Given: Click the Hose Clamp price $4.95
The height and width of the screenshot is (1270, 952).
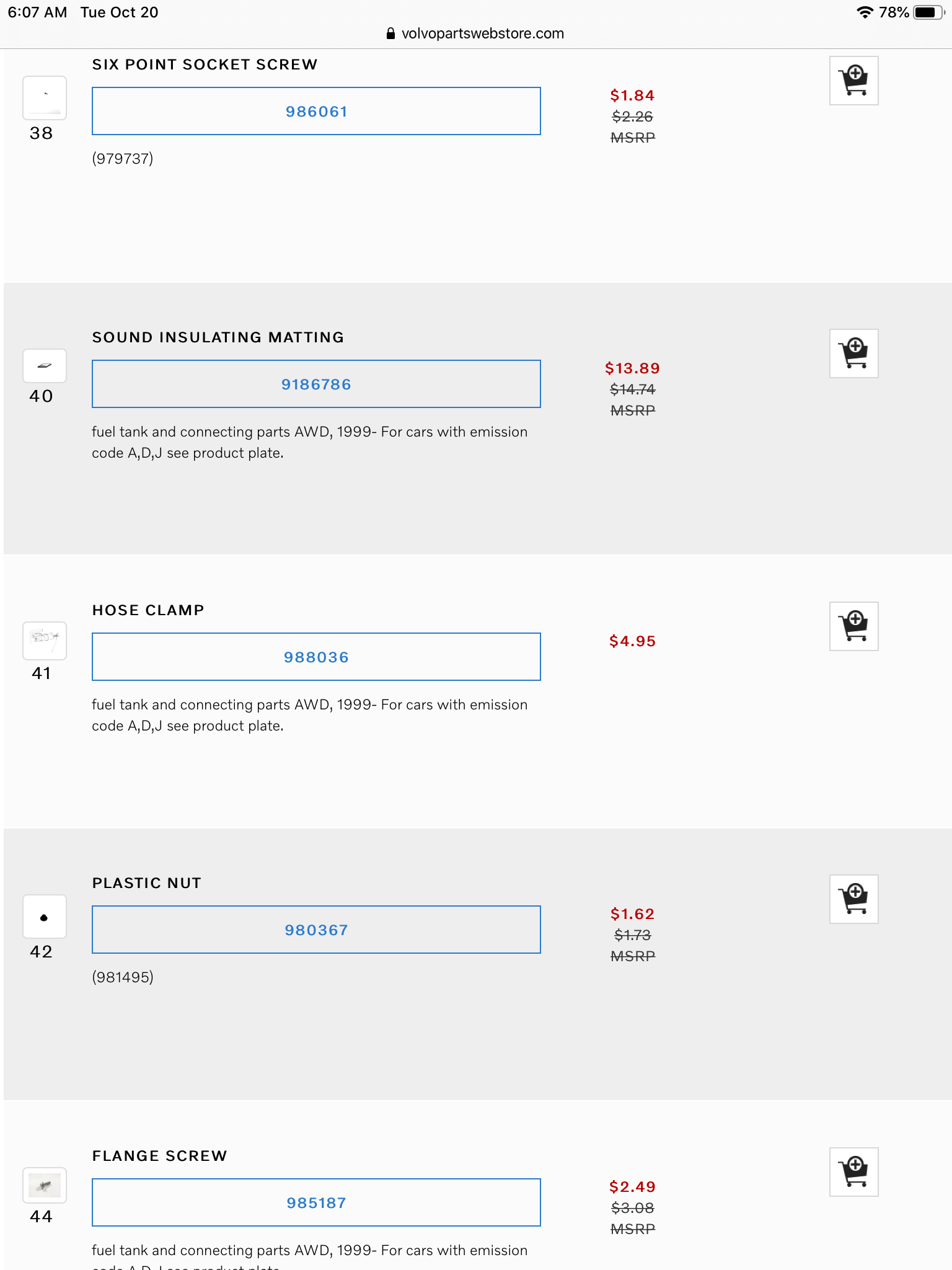Looking at the screenshot, I should coord(632,641).
